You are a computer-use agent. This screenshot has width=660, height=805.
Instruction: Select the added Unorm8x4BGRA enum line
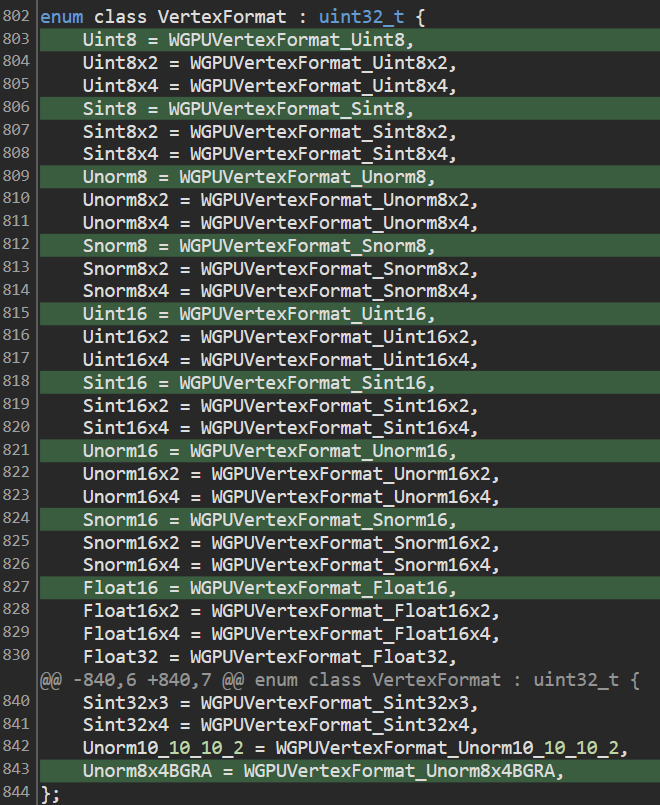click(x=350, y=771)
